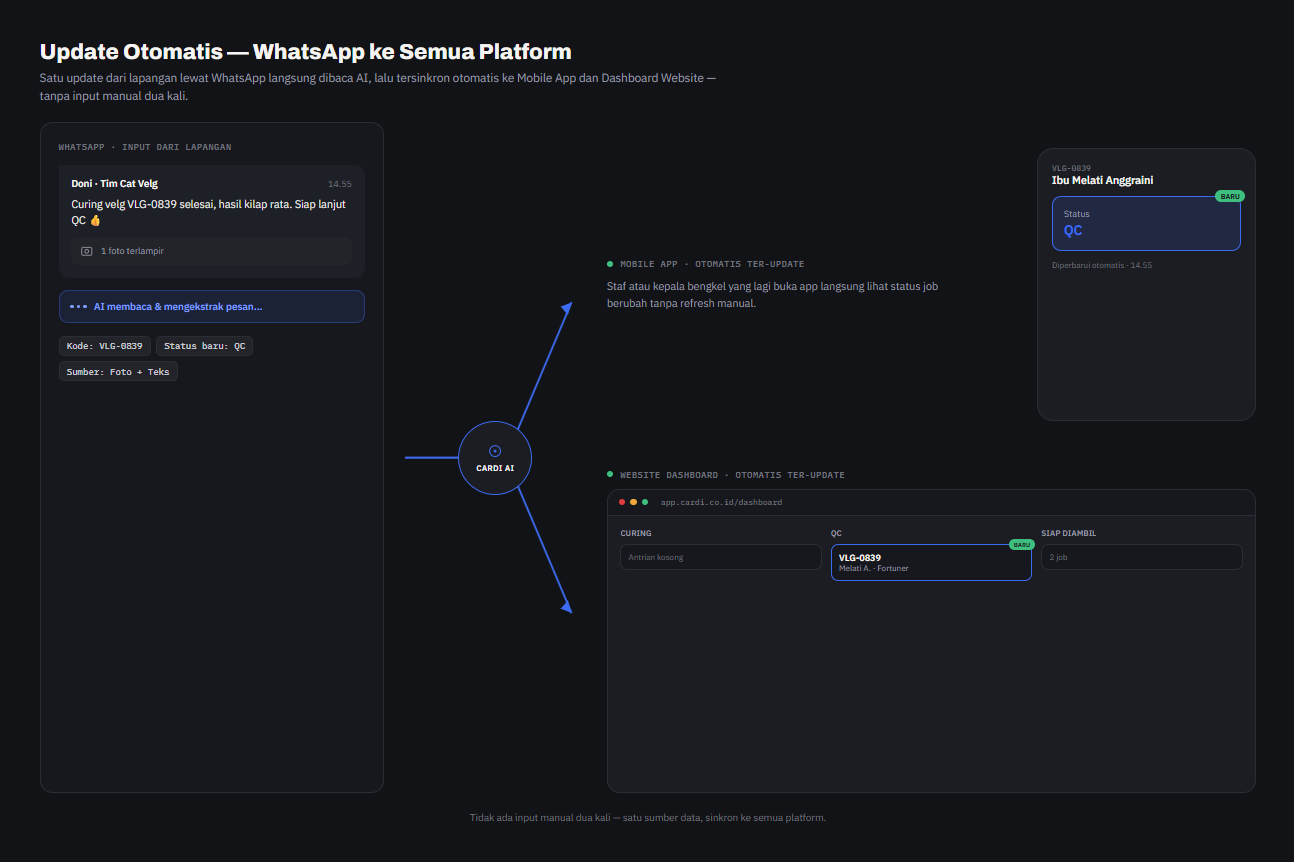Click the "MOBILE APP · OTOMATIS TER-UPDATE" label
Image resolution: width=1294 pixels, height=862 pixels.
click(712, 264)
